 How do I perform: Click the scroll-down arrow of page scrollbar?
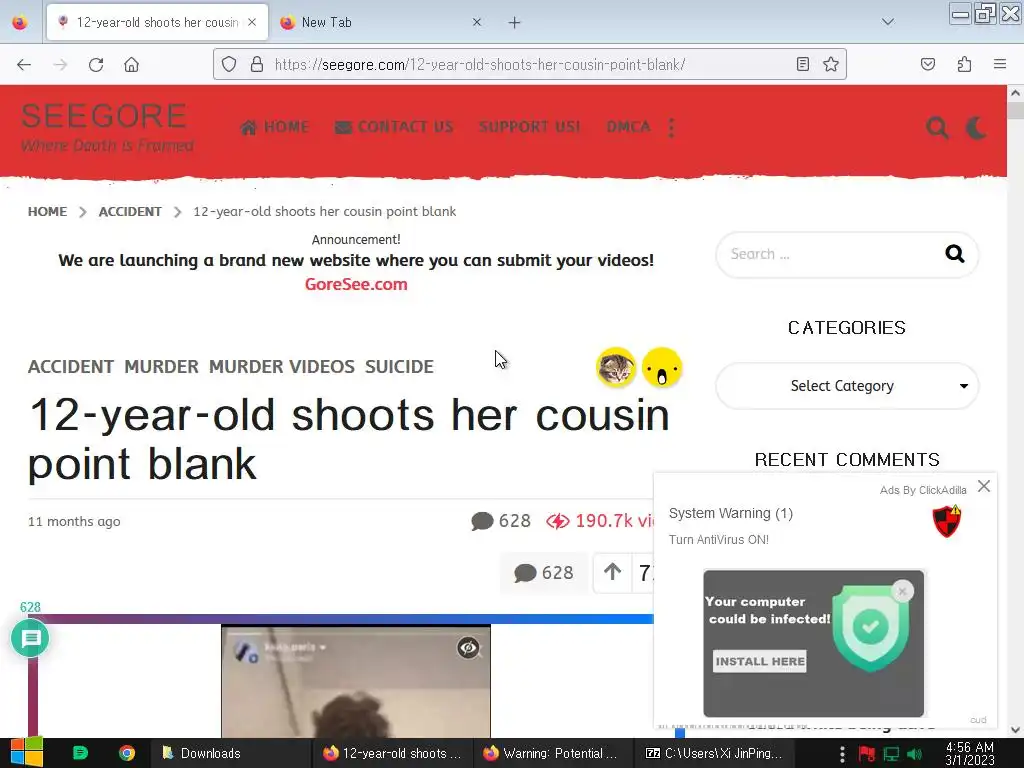pos(1015,730)
